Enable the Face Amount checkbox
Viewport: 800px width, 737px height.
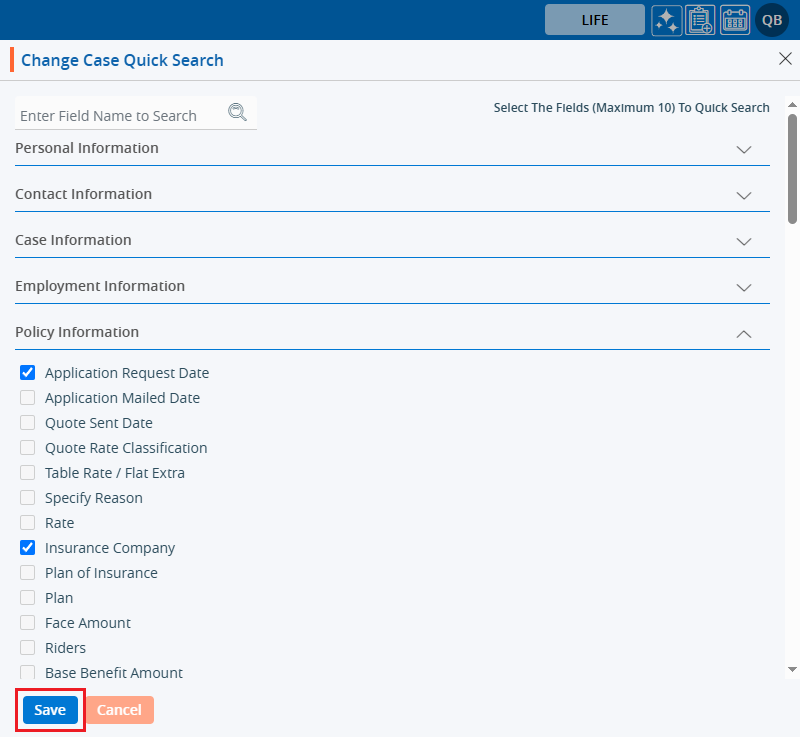[x=28, y=623]
